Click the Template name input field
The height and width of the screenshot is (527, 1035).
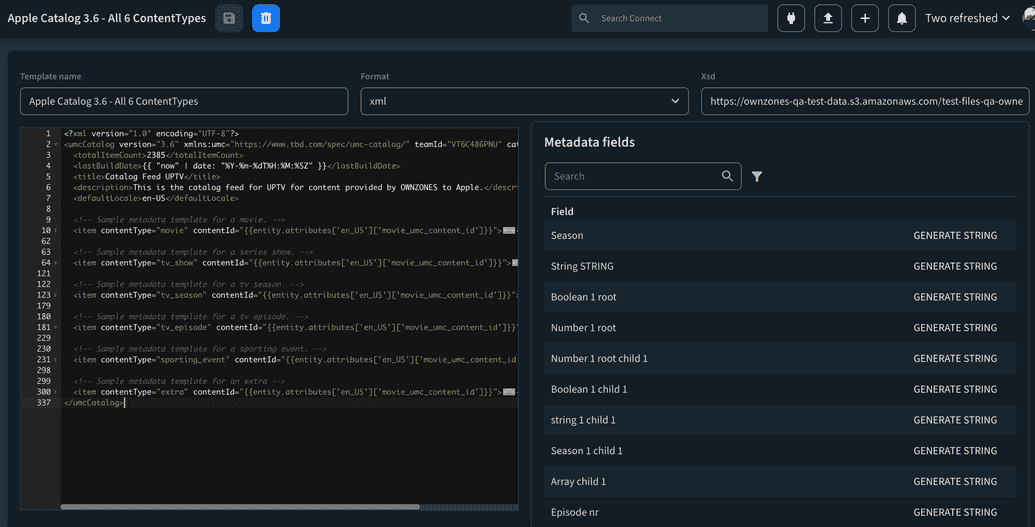coord(184,102)
